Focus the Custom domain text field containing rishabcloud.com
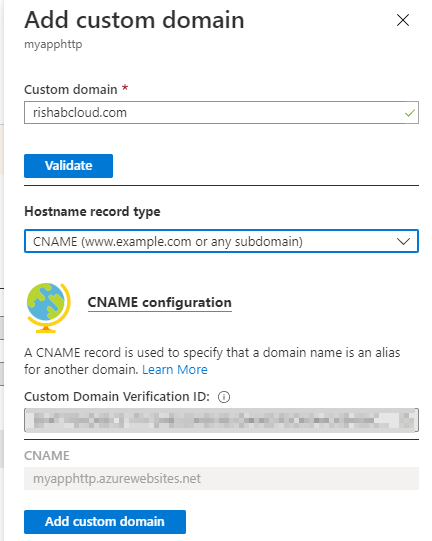 [221, 112]
